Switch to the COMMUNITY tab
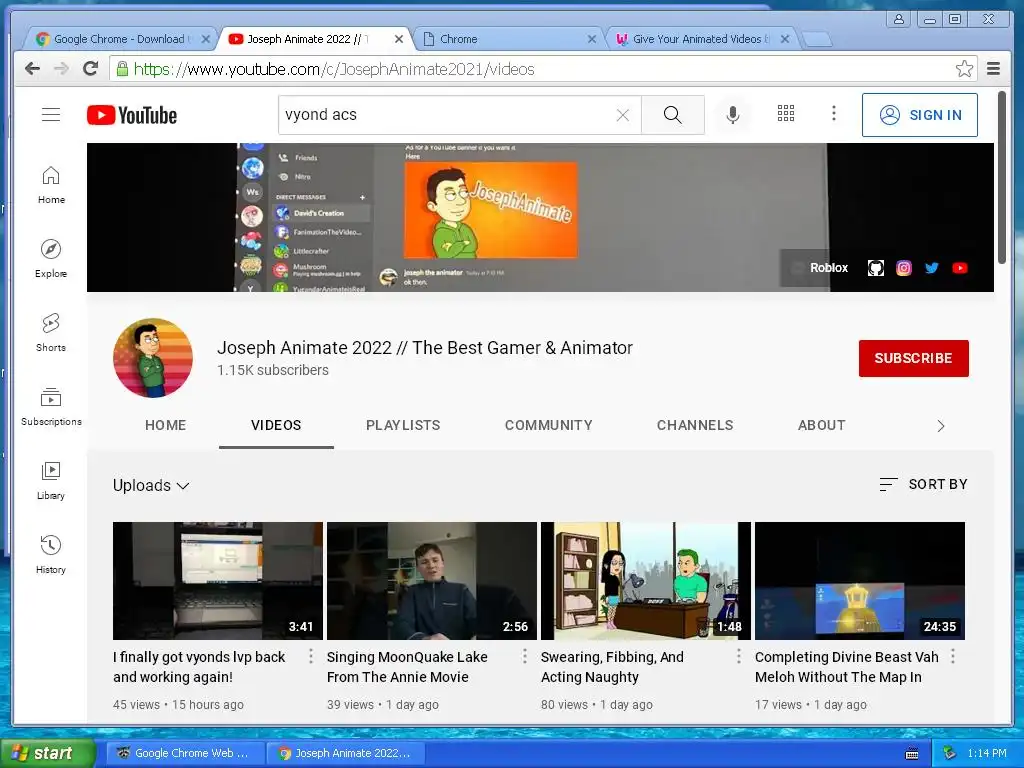 coord(549,425)
